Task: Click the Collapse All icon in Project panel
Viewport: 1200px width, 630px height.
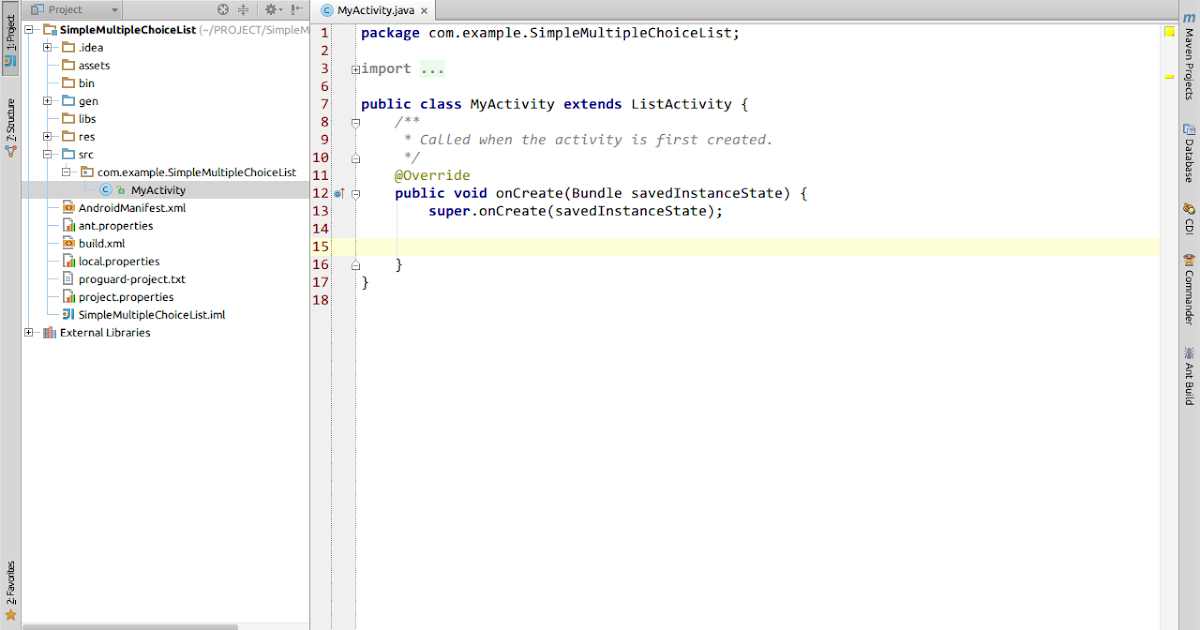Action: (243, 9)
